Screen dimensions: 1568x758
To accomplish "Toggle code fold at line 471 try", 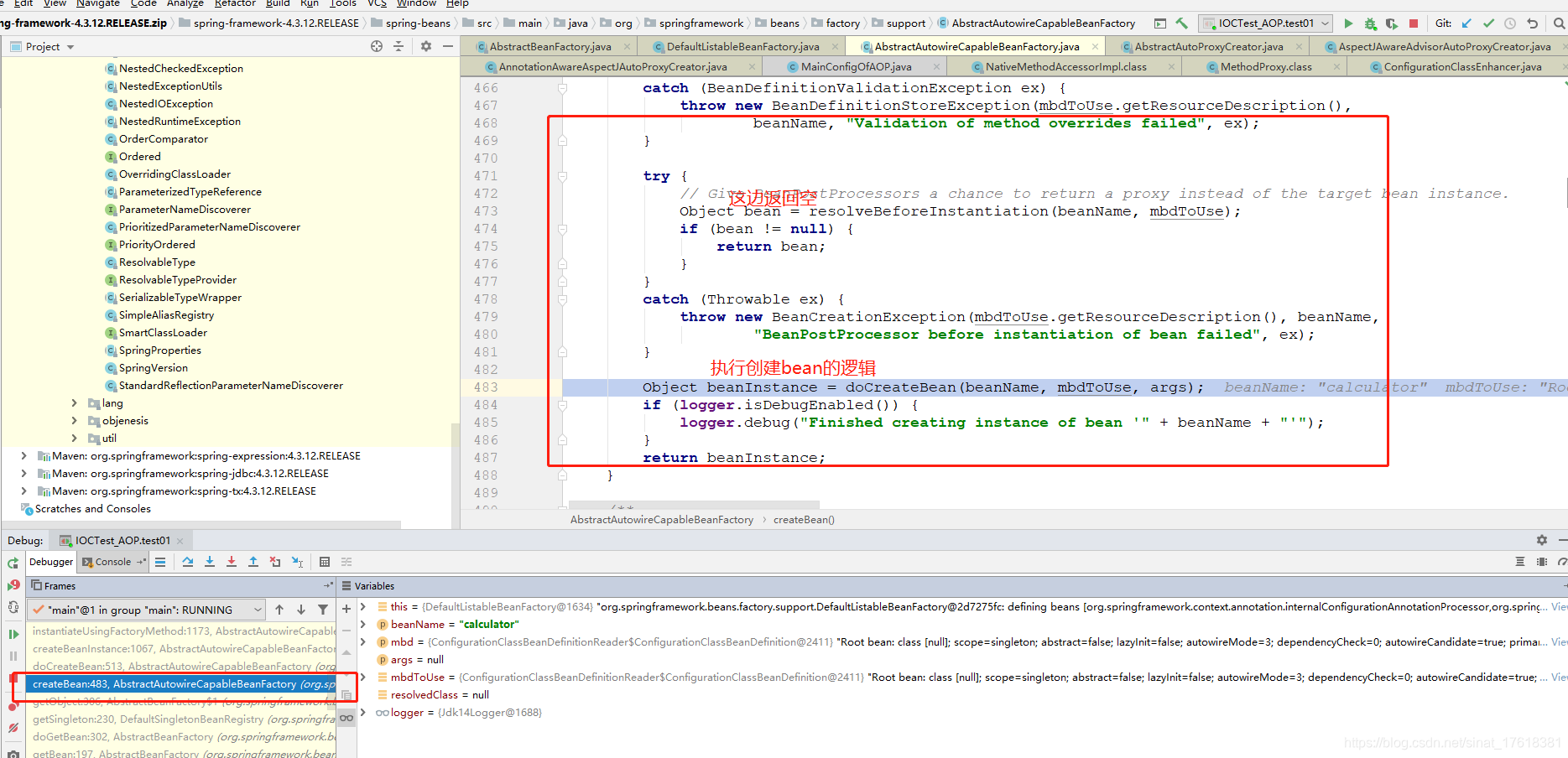I will pyautogui.click(x=562, y=176).
